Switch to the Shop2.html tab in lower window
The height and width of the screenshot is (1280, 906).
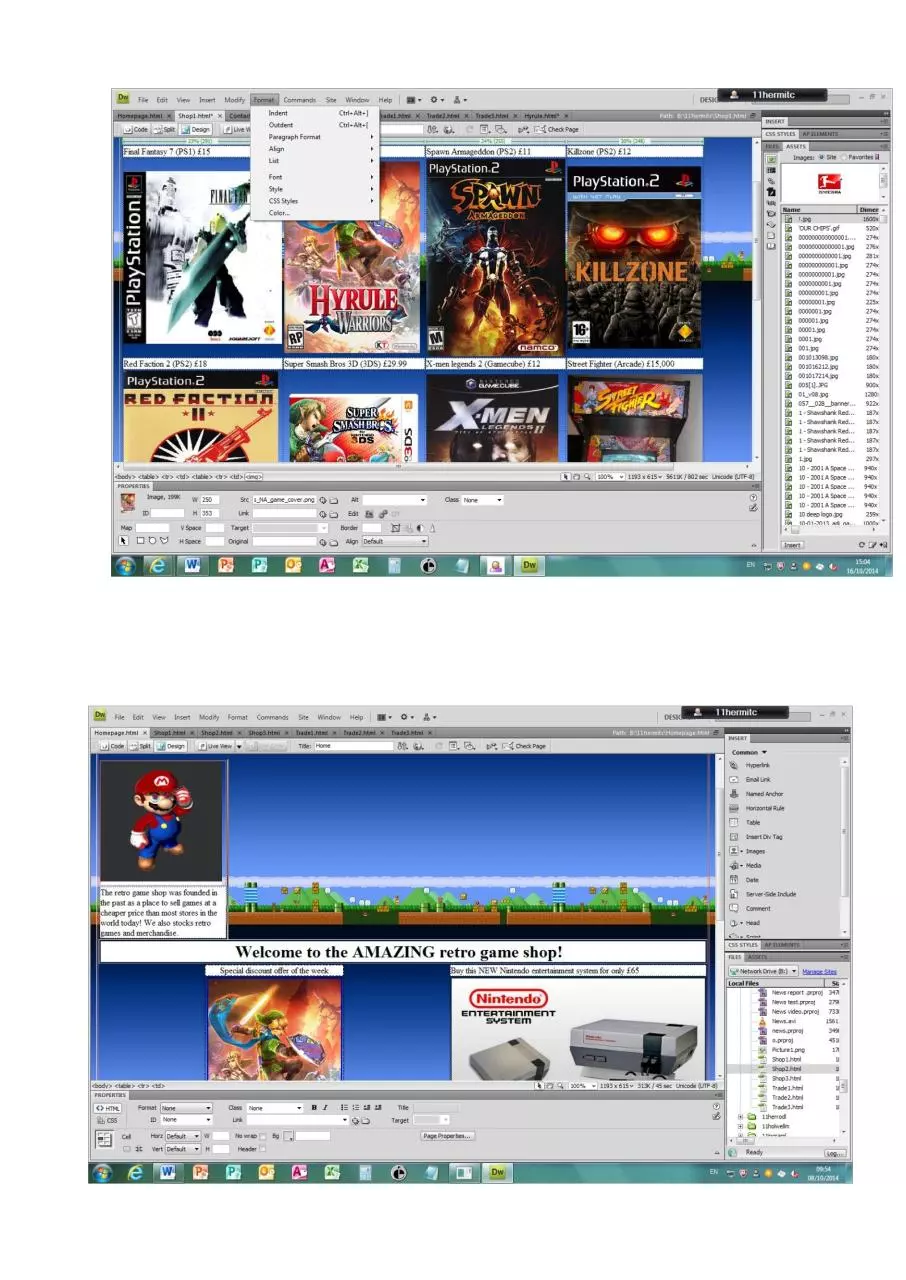(x=220, y=733)
